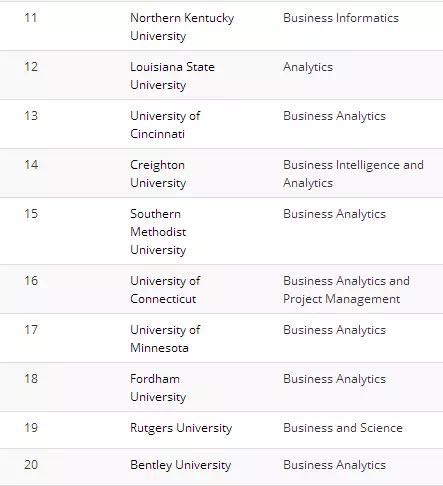443x486 pixels.
Task: Select Rutgers University in row 19
Action: (x=181, y=428)
